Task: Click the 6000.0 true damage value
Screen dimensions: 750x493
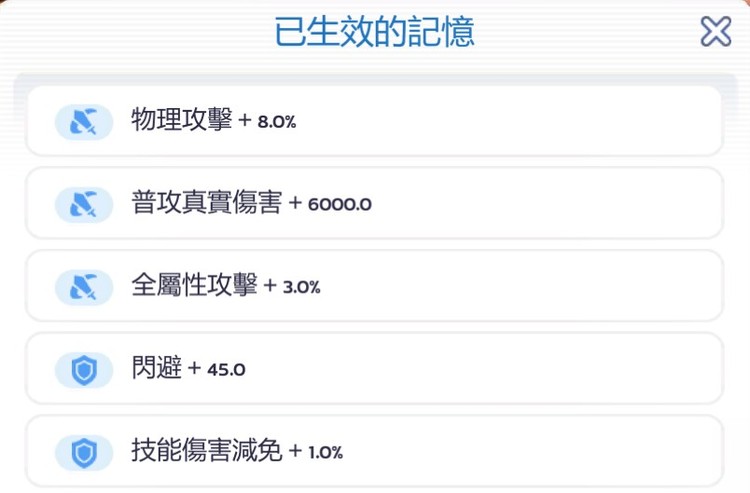Action: point(340,205)
